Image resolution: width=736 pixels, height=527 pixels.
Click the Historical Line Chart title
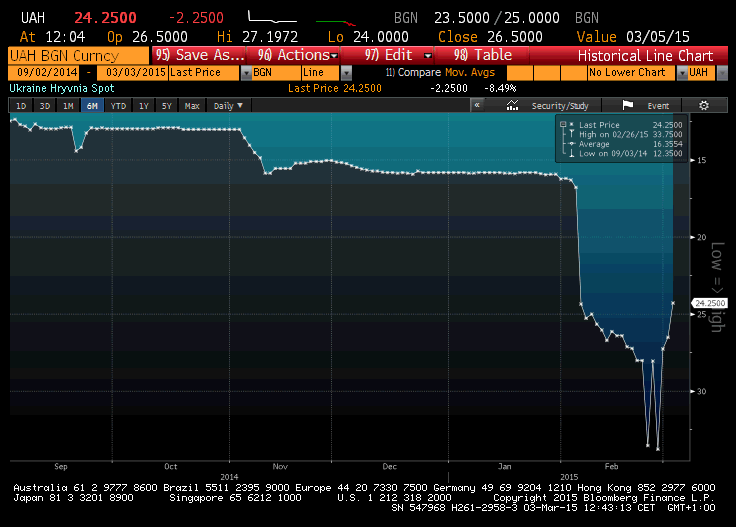[x=645, y=56]
